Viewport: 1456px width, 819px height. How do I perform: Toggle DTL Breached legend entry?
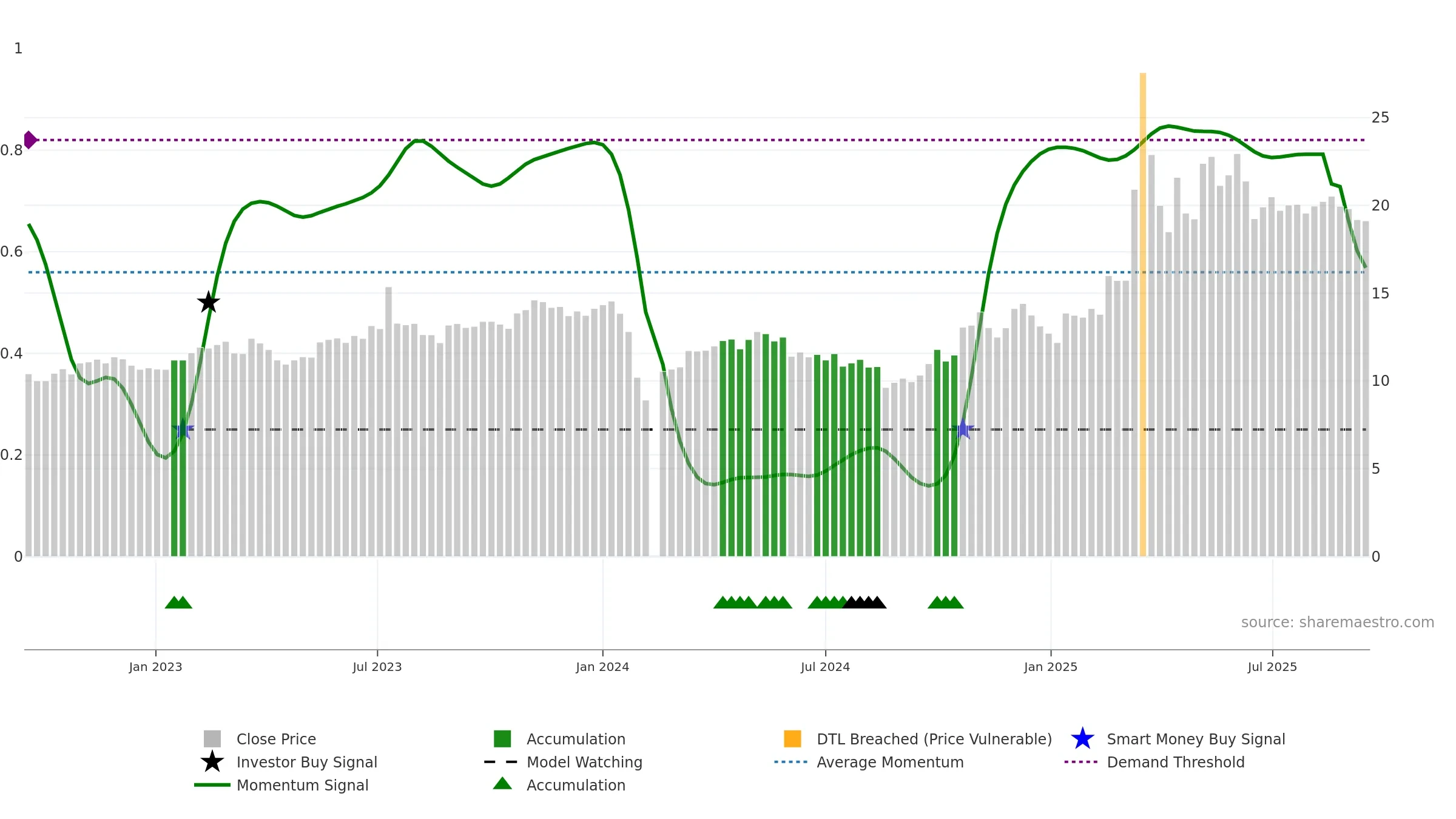[934, 739]
